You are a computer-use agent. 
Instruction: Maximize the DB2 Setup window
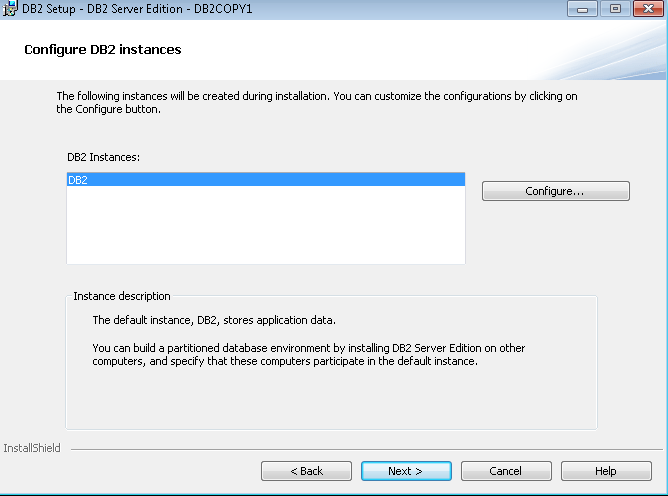(615, 9)
